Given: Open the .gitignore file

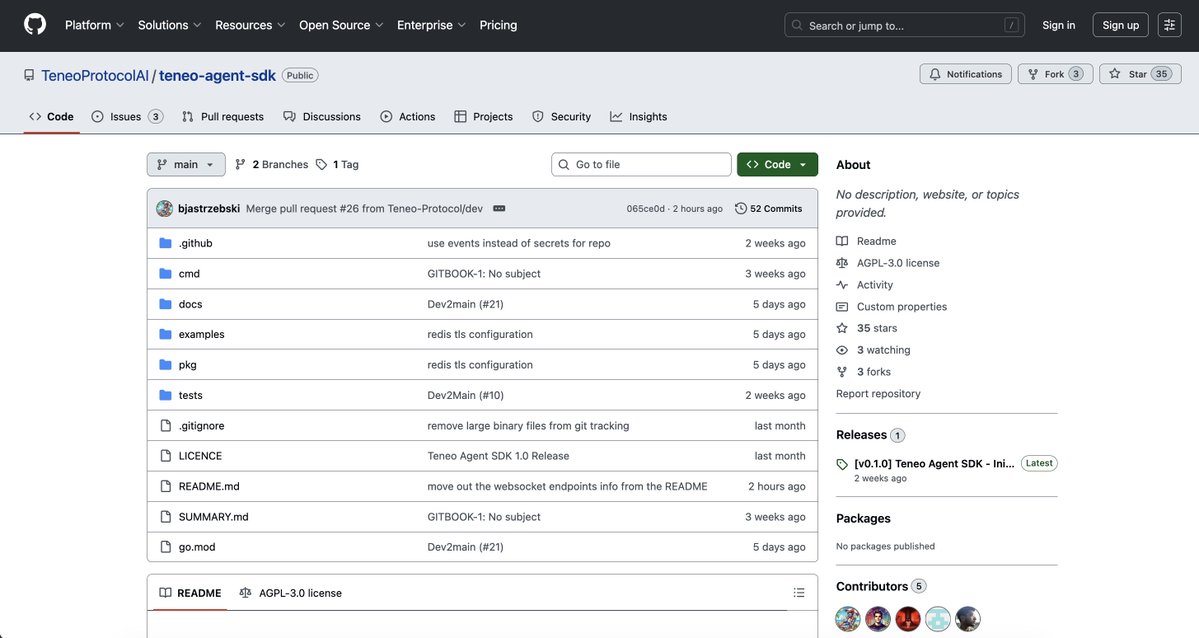Looking at the screenshot, I should [201, 425].
